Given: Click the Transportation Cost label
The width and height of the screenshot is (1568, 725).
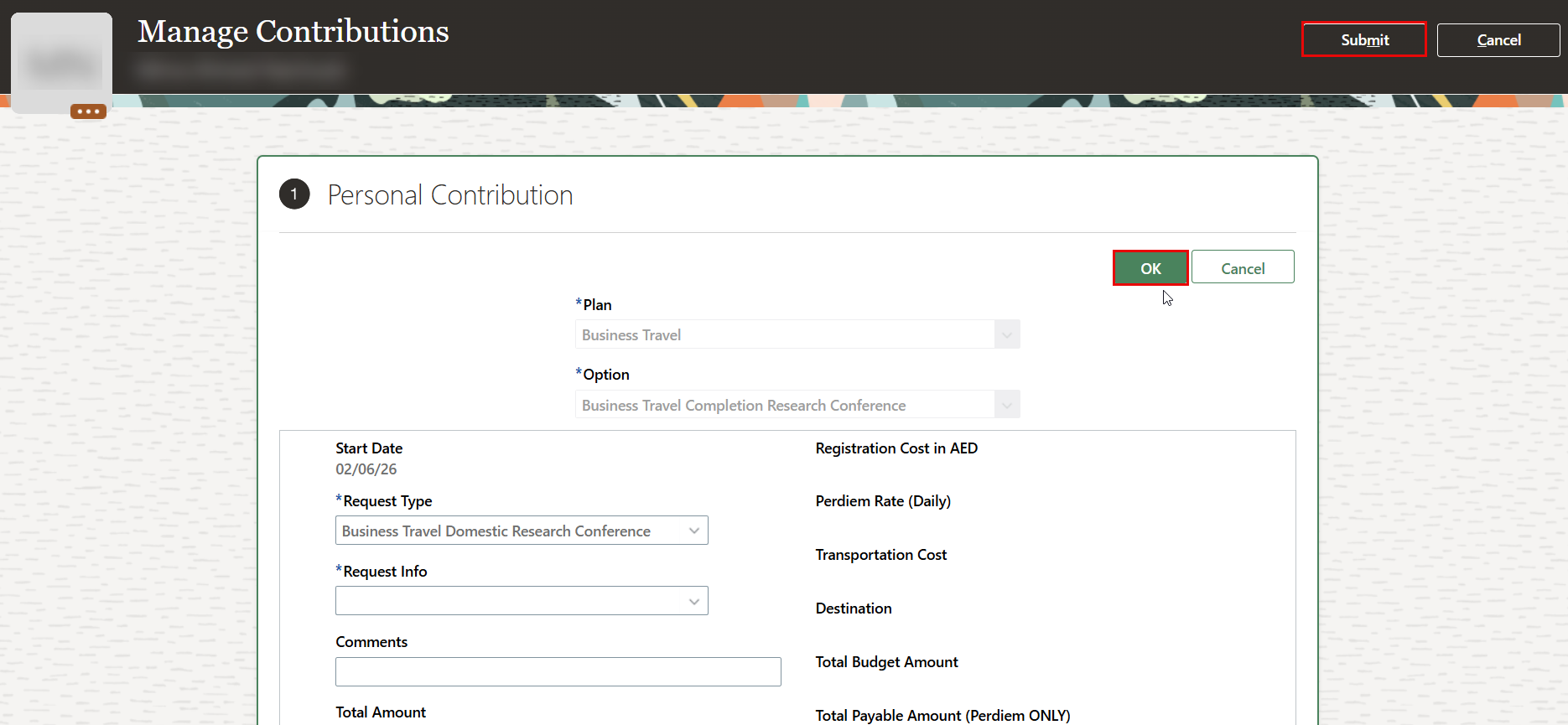Looking at the screenshot, I should click(881, 555).
